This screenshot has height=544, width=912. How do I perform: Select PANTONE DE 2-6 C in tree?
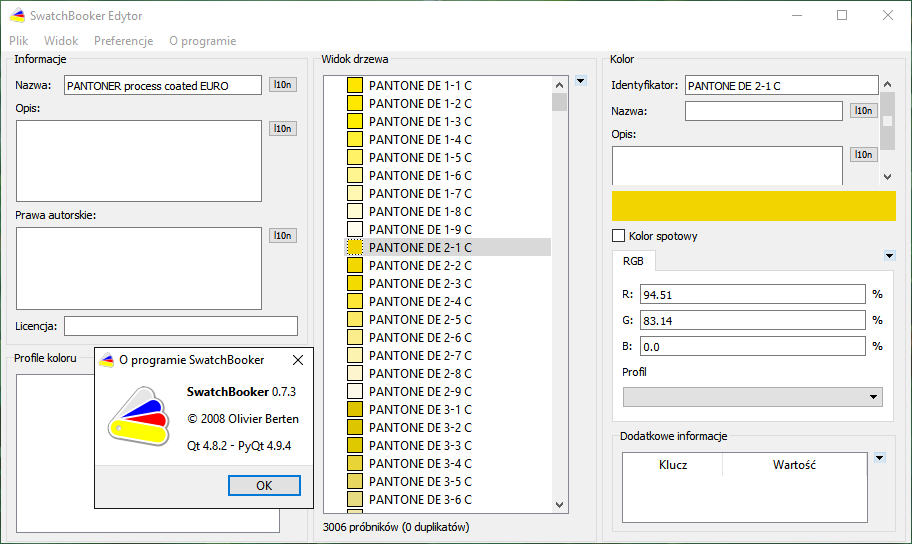tap(420, 337)
